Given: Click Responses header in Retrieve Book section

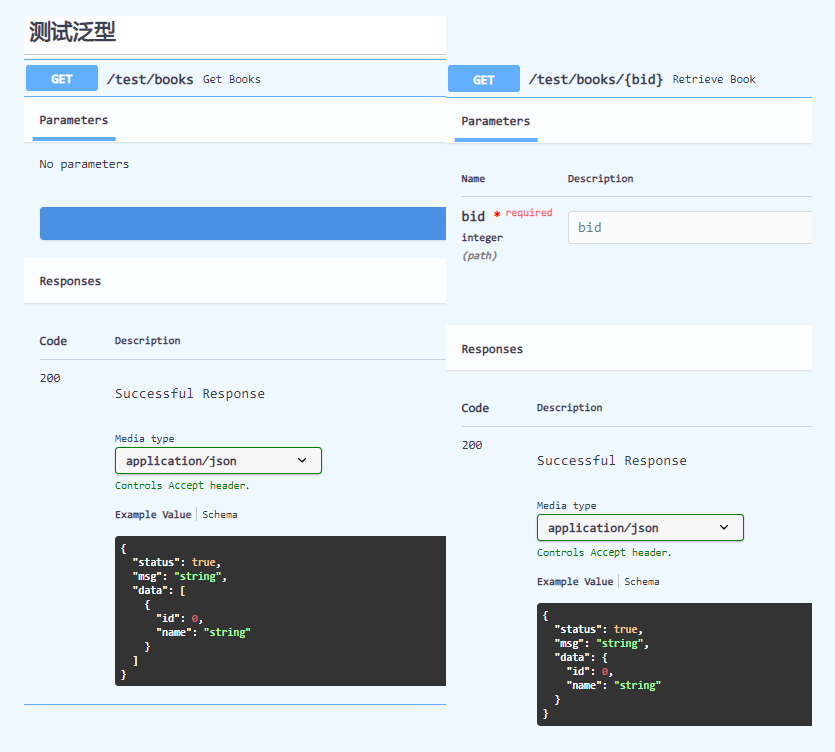Looking at the screenshot, I should tap(492, 349).
